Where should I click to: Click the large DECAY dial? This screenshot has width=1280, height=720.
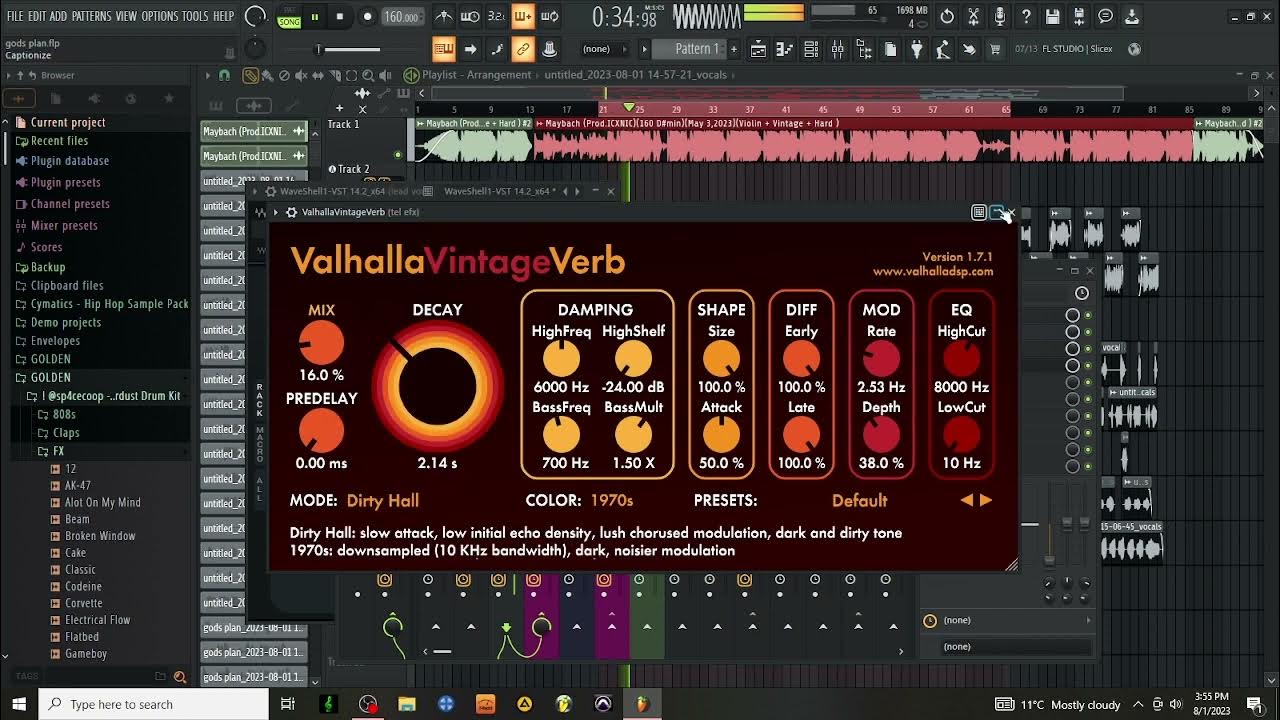438,385
